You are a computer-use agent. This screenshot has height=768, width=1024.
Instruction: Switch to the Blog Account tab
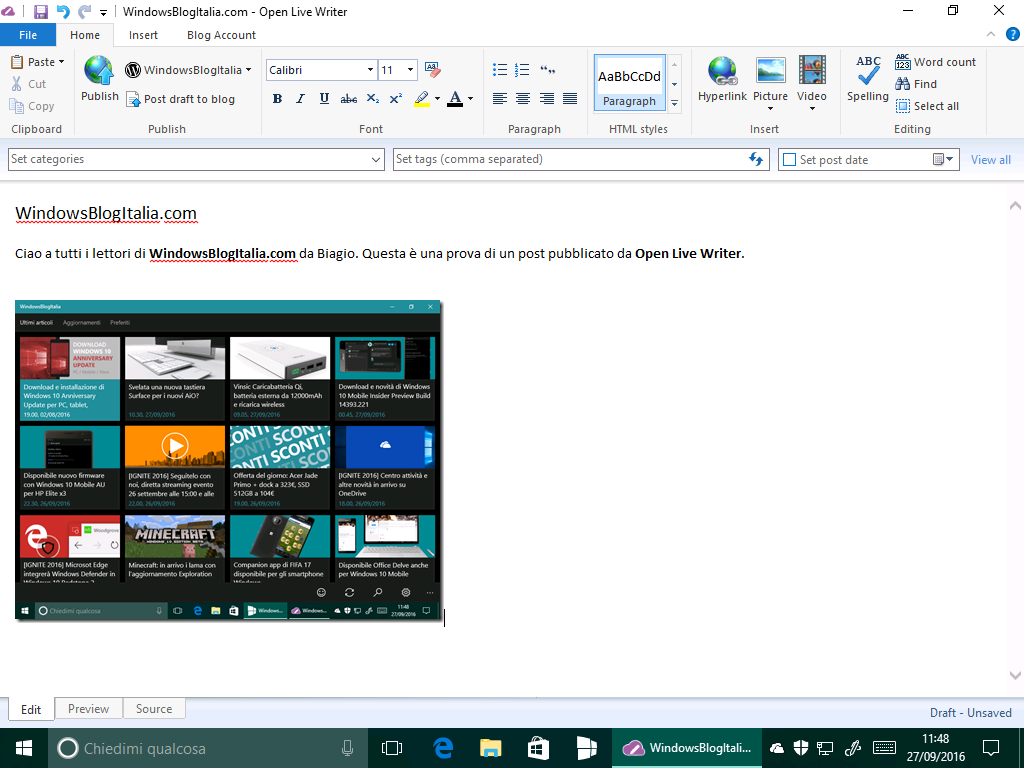(x=221, y=35)
